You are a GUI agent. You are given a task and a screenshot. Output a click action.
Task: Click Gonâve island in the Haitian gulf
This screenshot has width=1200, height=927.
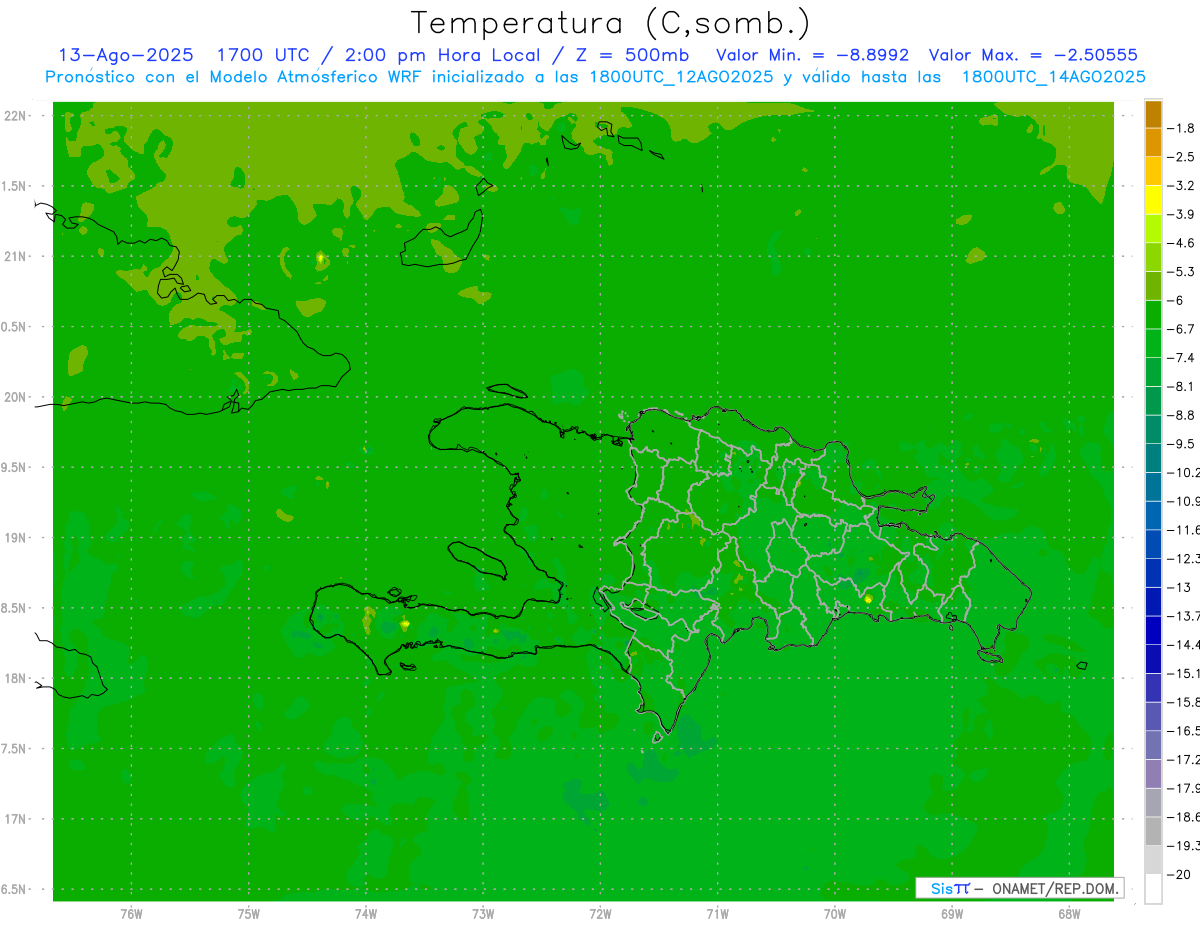click(479, 560)
